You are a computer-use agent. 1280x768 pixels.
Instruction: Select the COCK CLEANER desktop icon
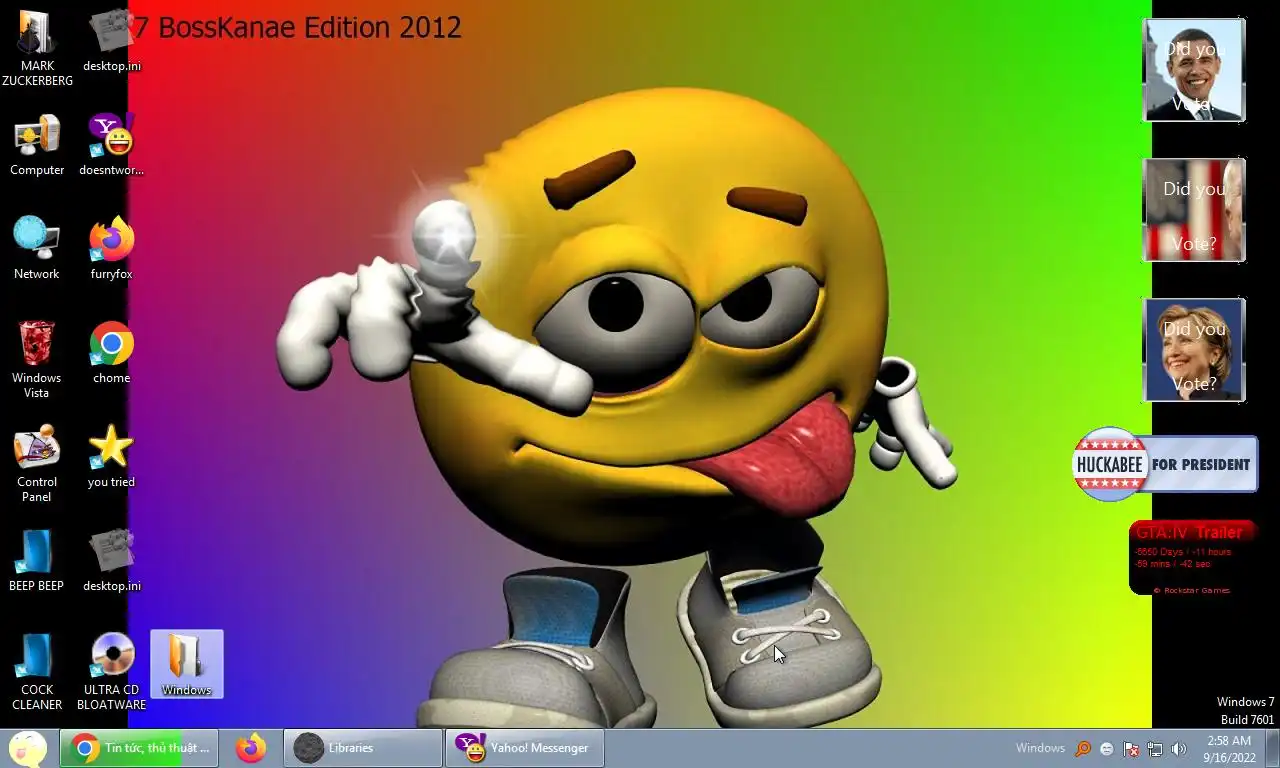click(37, 672)
